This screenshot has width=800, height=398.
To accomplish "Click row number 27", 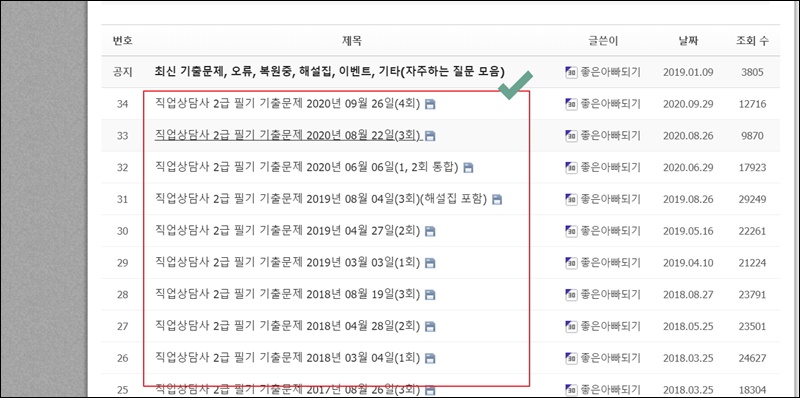I will pos(122,327).
